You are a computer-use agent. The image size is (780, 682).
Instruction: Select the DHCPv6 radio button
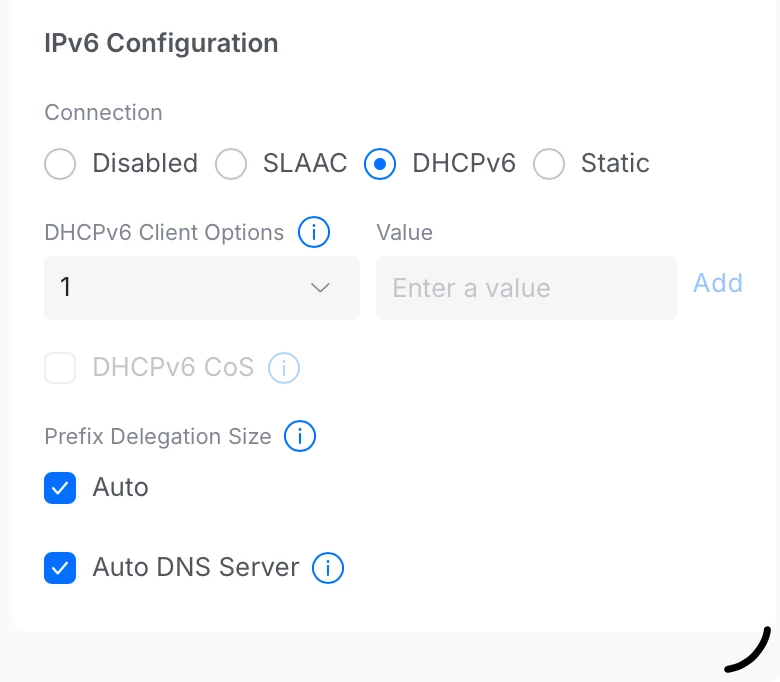point(380,164)
